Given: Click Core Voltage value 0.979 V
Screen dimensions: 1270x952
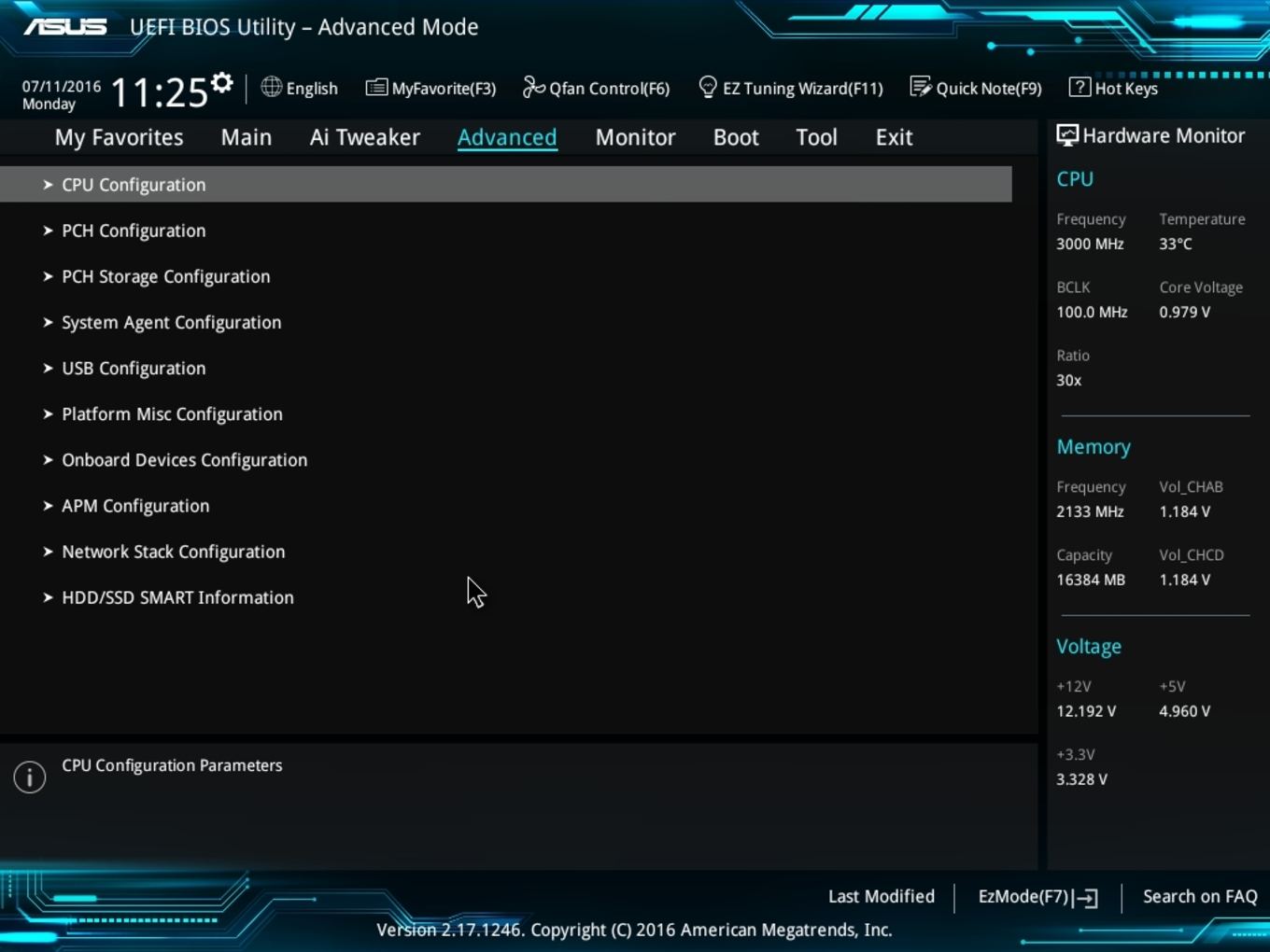Looking at the screenshot, I should click(x=1185, y=312).
